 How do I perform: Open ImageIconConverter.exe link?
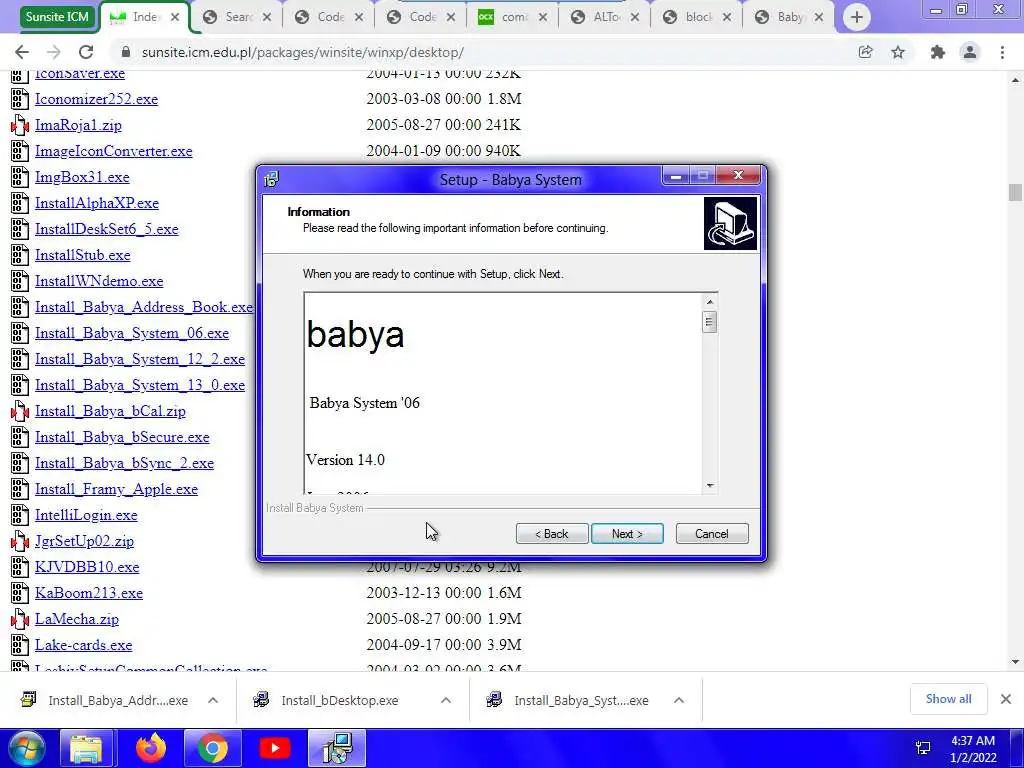coord(114,152)
